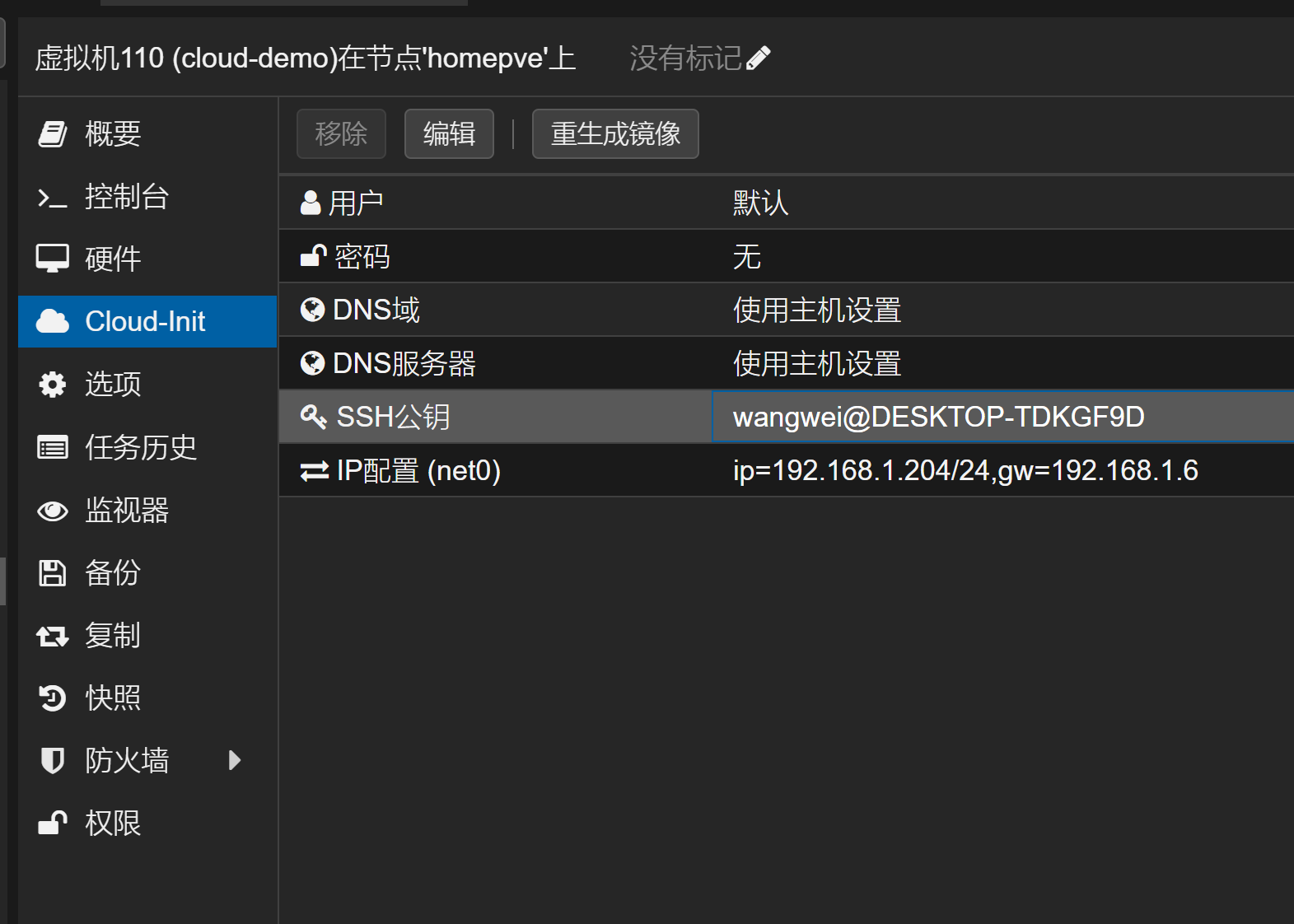Click the terminal icon for 控制台

[53, 198]
